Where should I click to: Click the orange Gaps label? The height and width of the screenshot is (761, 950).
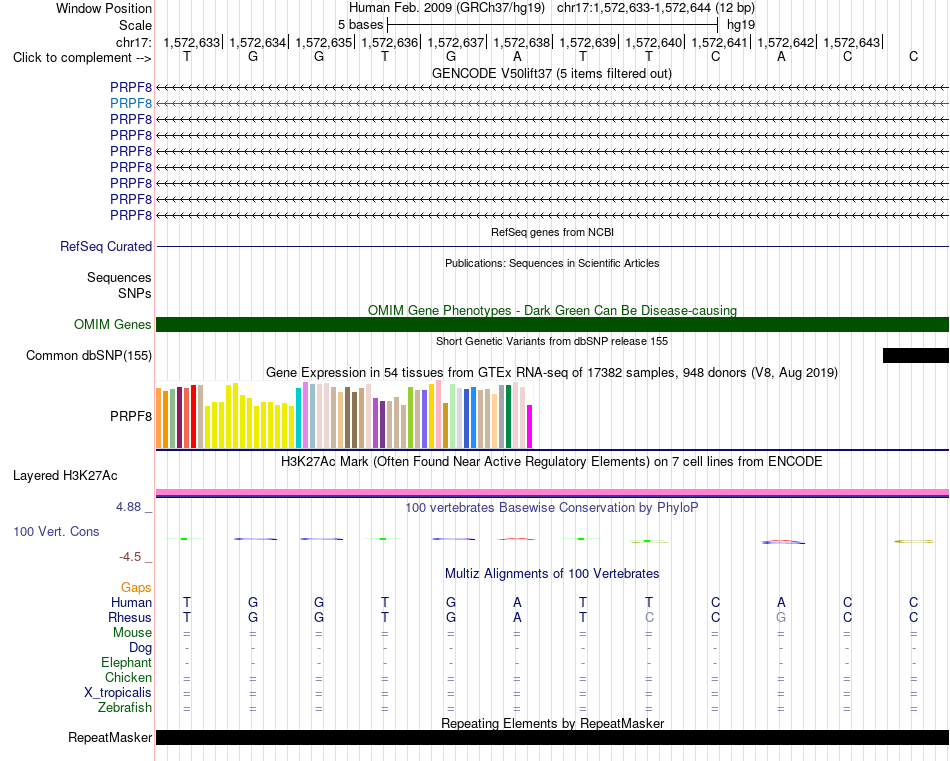pyautogui.click(x=136, y=587)
